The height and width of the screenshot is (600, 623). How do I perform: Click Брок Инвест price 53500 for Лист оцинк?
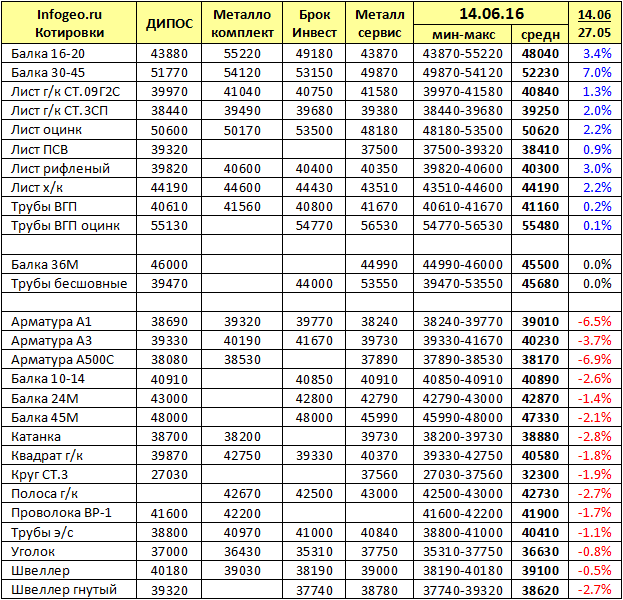click(314, 130)
